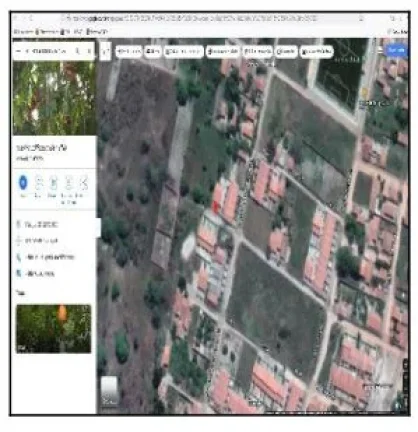Image resolution: width=418 pixels, height=432 pixels.
Task: Click the Nearby icon in place panel
Action: 53,182
